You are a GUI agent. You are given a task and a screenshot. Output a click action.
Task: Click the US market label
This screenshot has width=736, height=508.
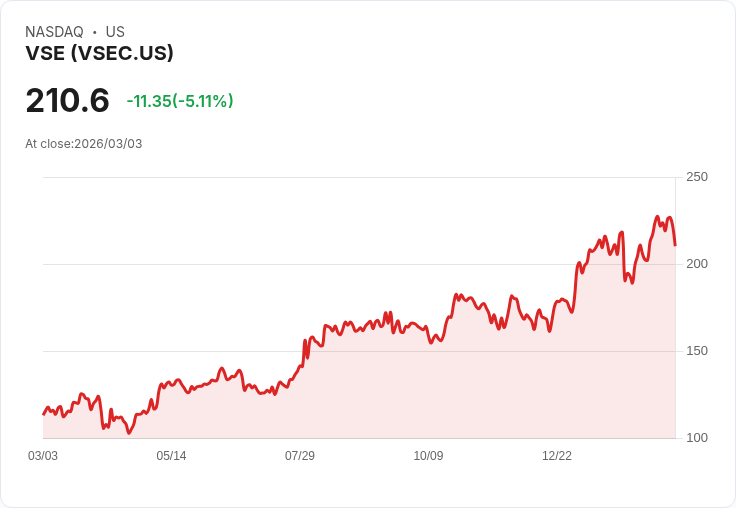pos(115,32)
